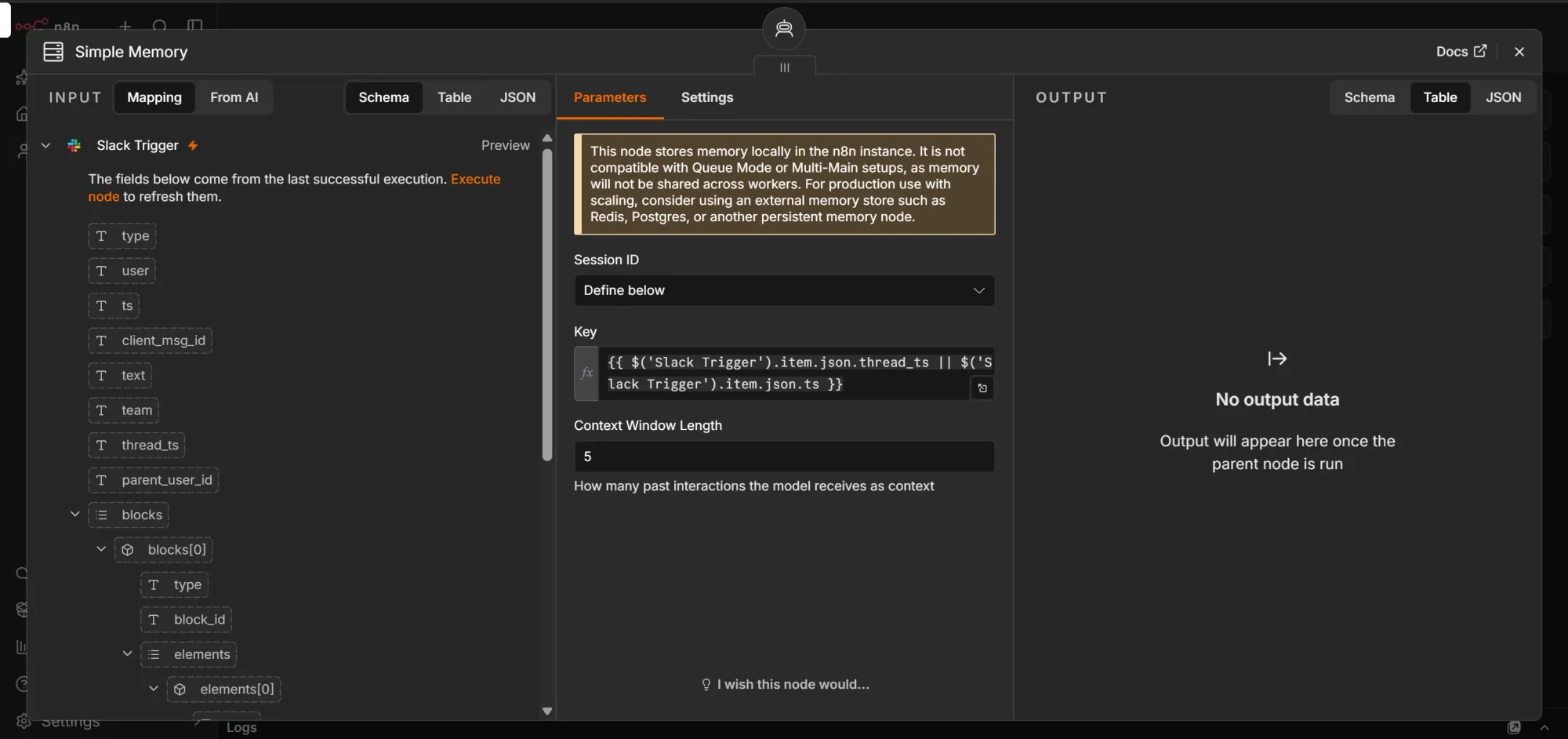Select the parent_user_id field pill
The width and height of the screenshot is (1568, 739).
click(x=153, y=480)
